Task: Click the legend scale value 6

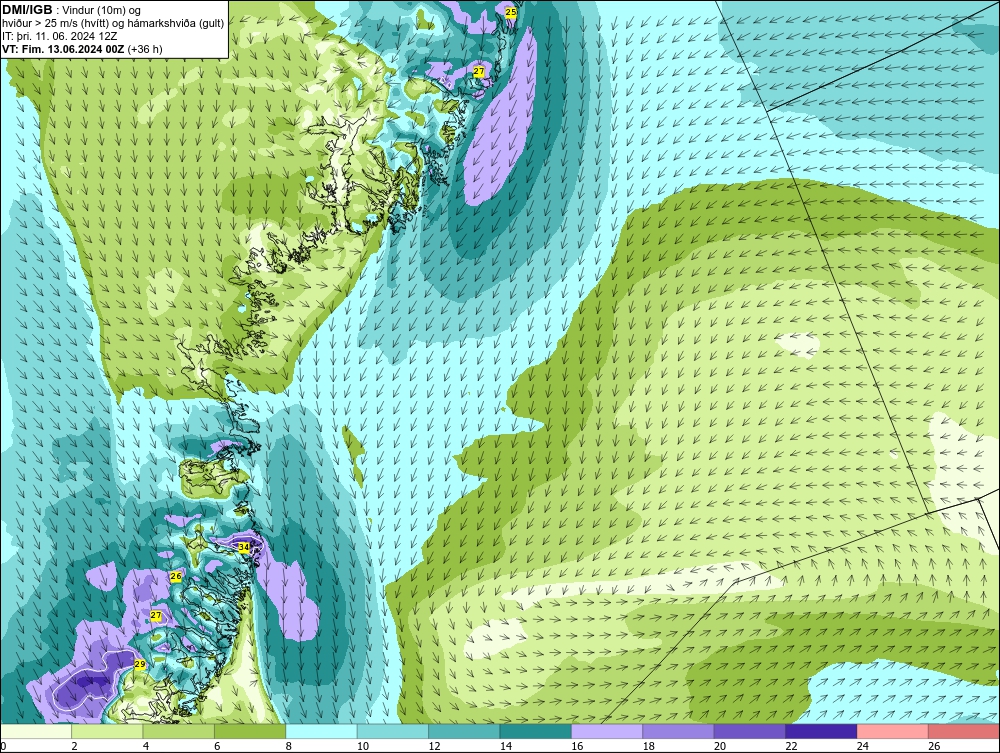Action: 217,747
